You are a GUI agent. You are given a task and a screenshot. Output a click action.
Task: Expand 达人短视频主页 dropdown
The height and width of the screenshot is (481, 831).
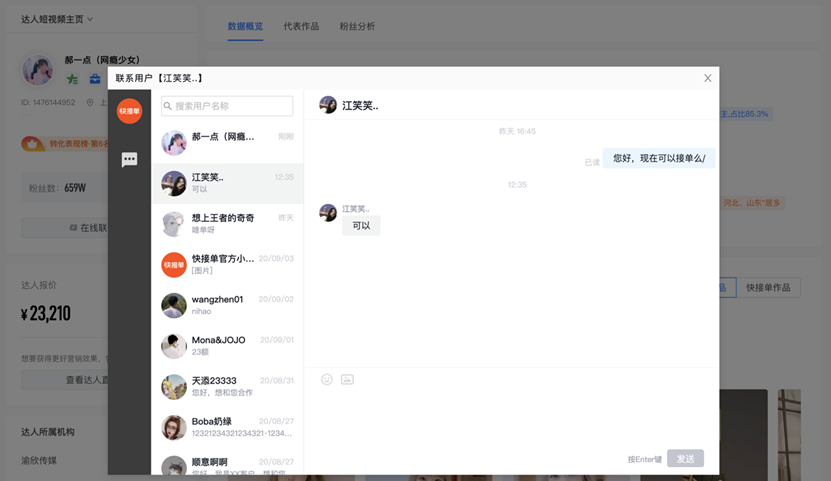(57, 19)
